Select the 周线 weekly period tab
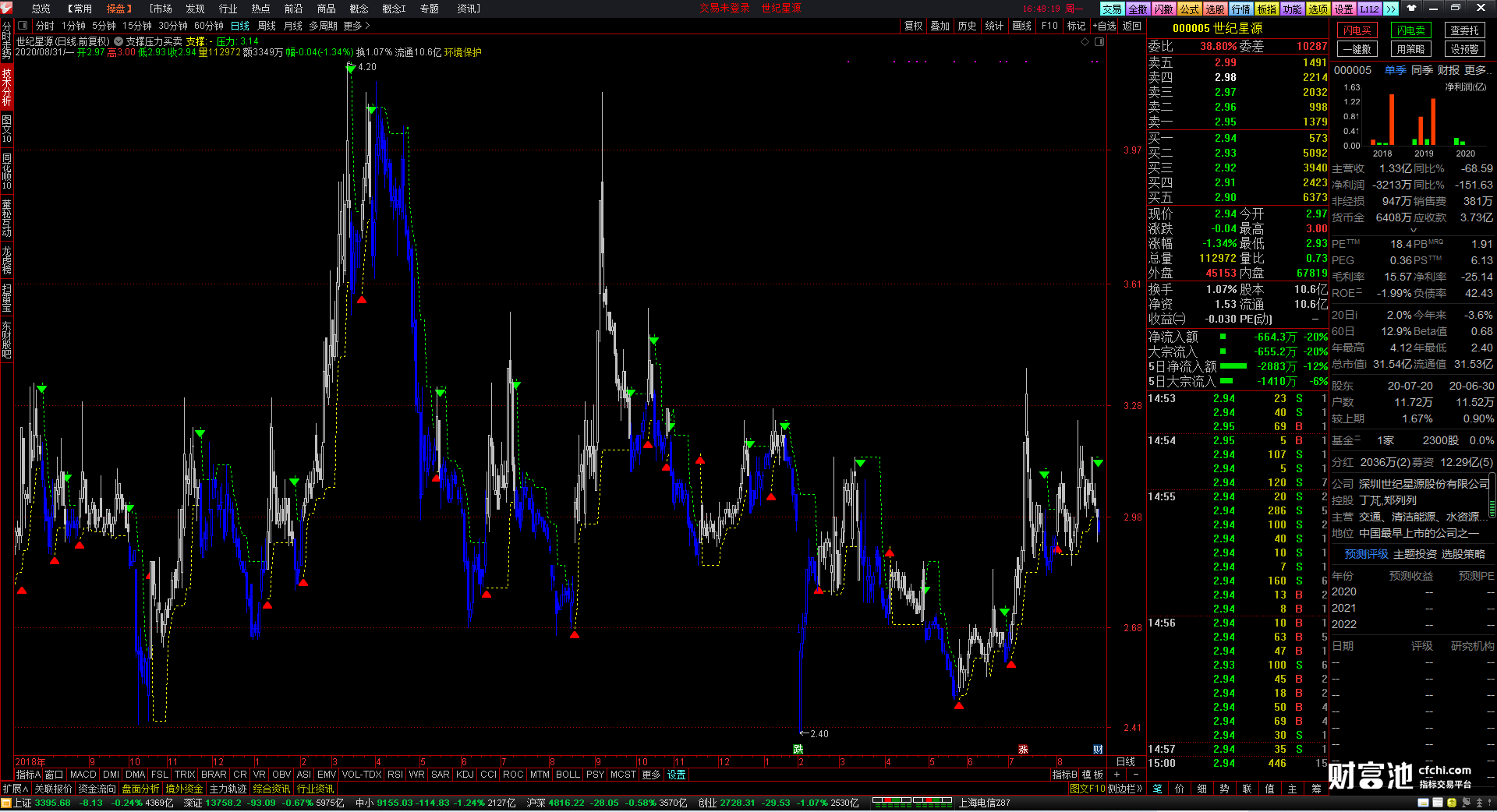Image resolution: width=1497 pixels, height=812 pixels. (x=267, y=26)
